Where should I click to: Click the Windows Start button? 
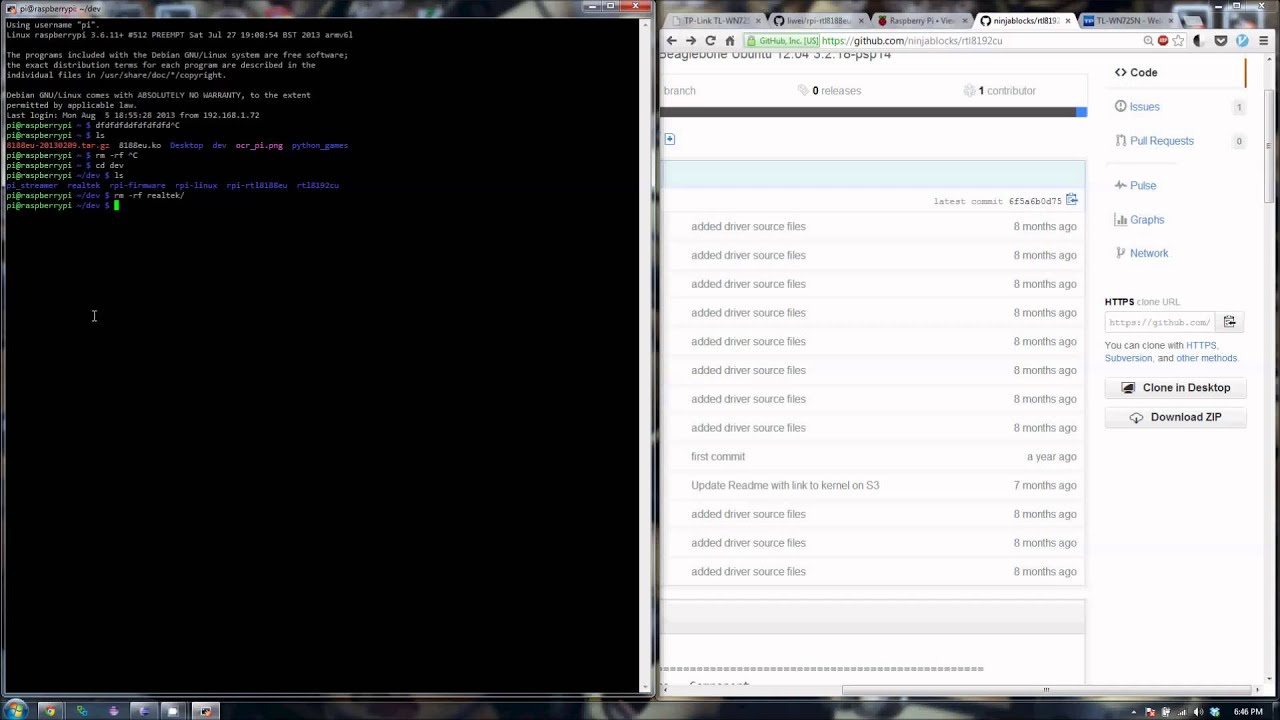pos(15,711)
